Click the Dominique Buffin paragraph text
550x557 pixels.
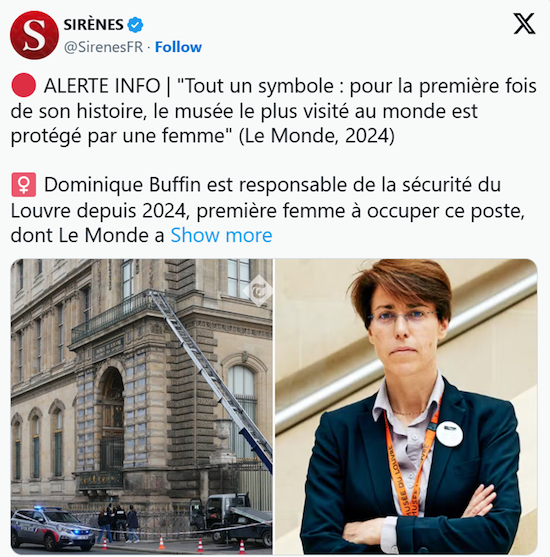[x=267, y=210]
